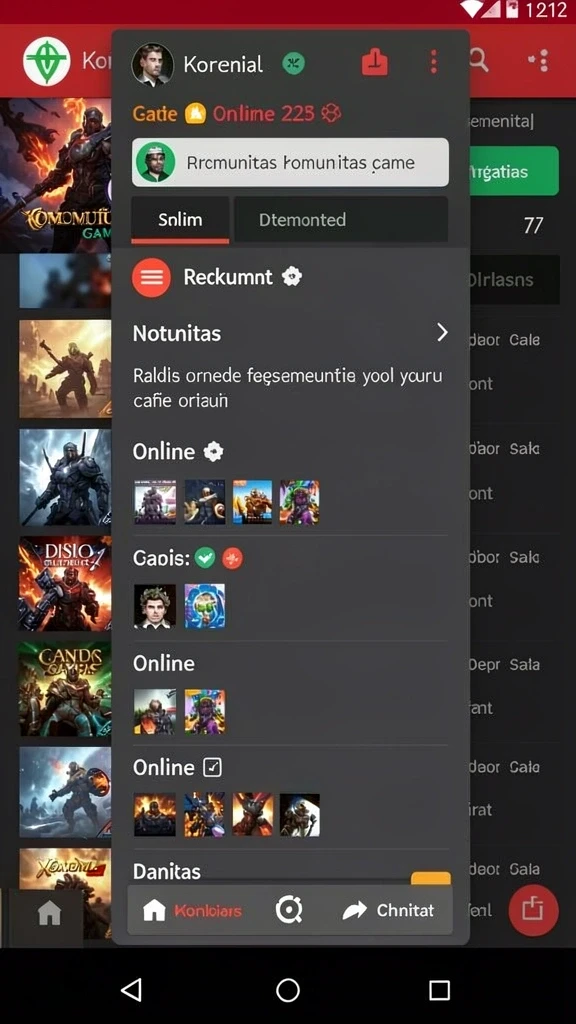The image size is (576, 1024).
Task: Open Korenial profile avatar
Action: (x=153, y=65)
